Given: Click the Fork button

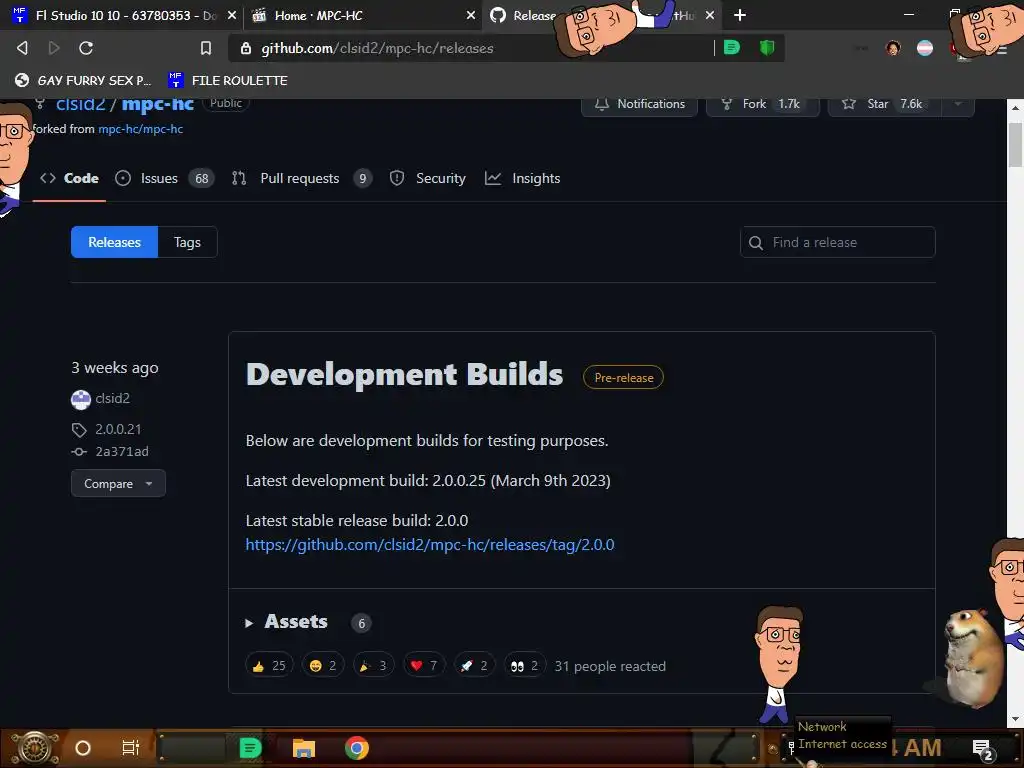Looking at the screenshot, I should pos(762,104).
